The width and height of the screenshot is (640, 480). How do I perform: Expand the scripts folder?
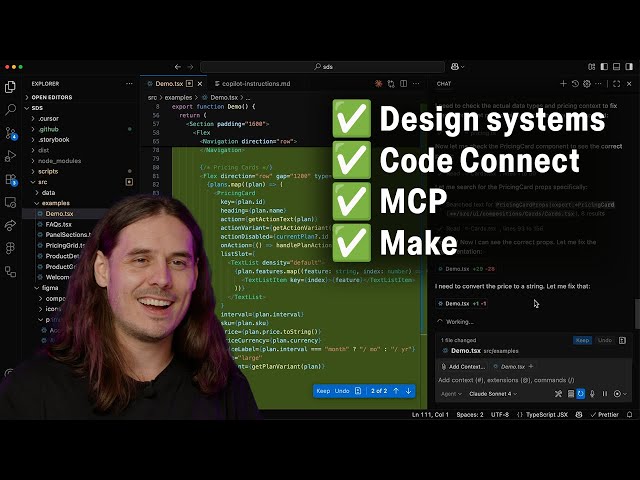tap(48, 171)
